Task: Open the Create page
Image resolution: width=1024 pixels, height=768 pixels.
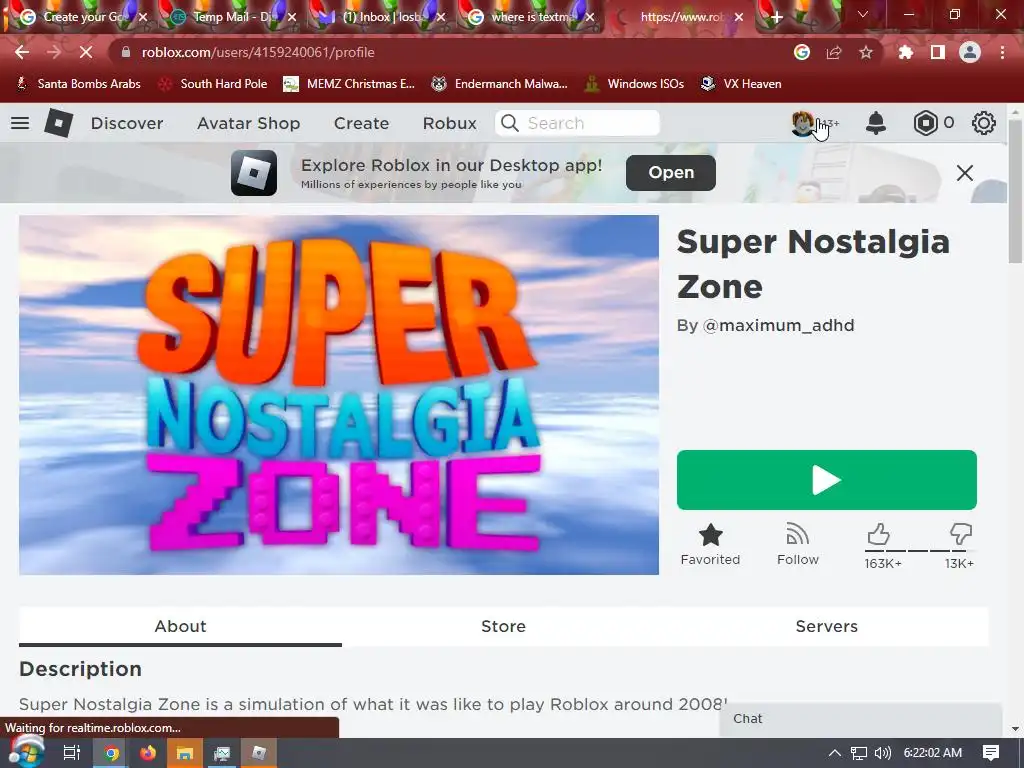Action: [x=361, y=123]
